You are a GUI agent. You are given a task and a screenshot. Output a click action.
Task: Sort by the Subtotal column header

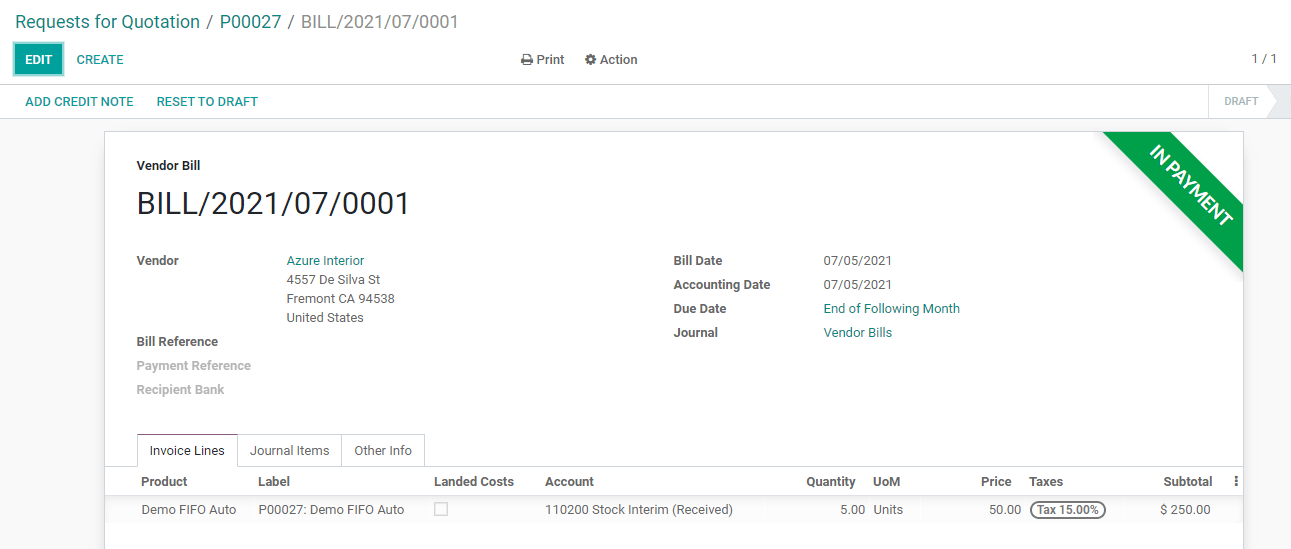click(1187, 482)
